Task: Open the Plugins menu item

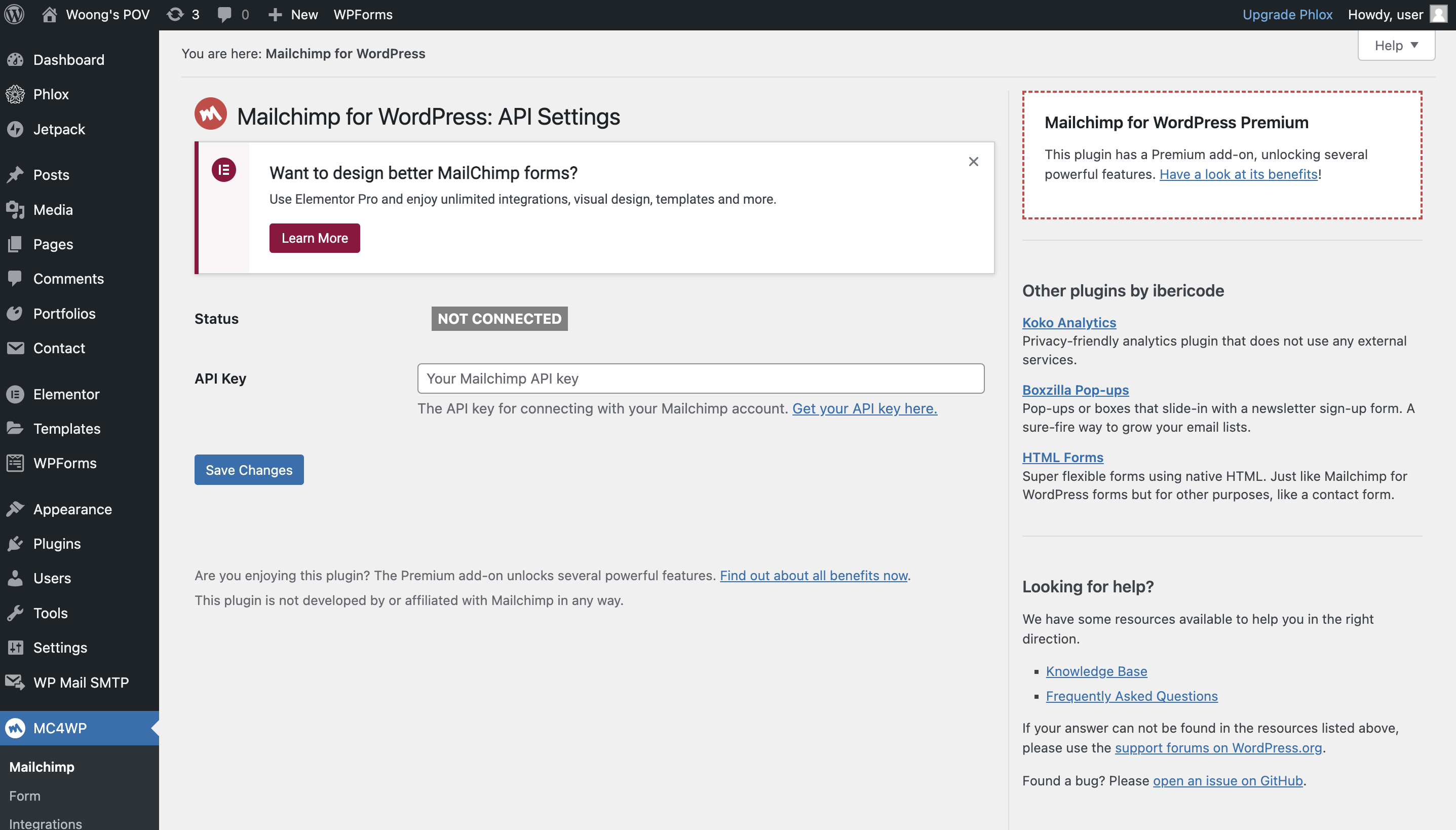Action: click(57, 543)
